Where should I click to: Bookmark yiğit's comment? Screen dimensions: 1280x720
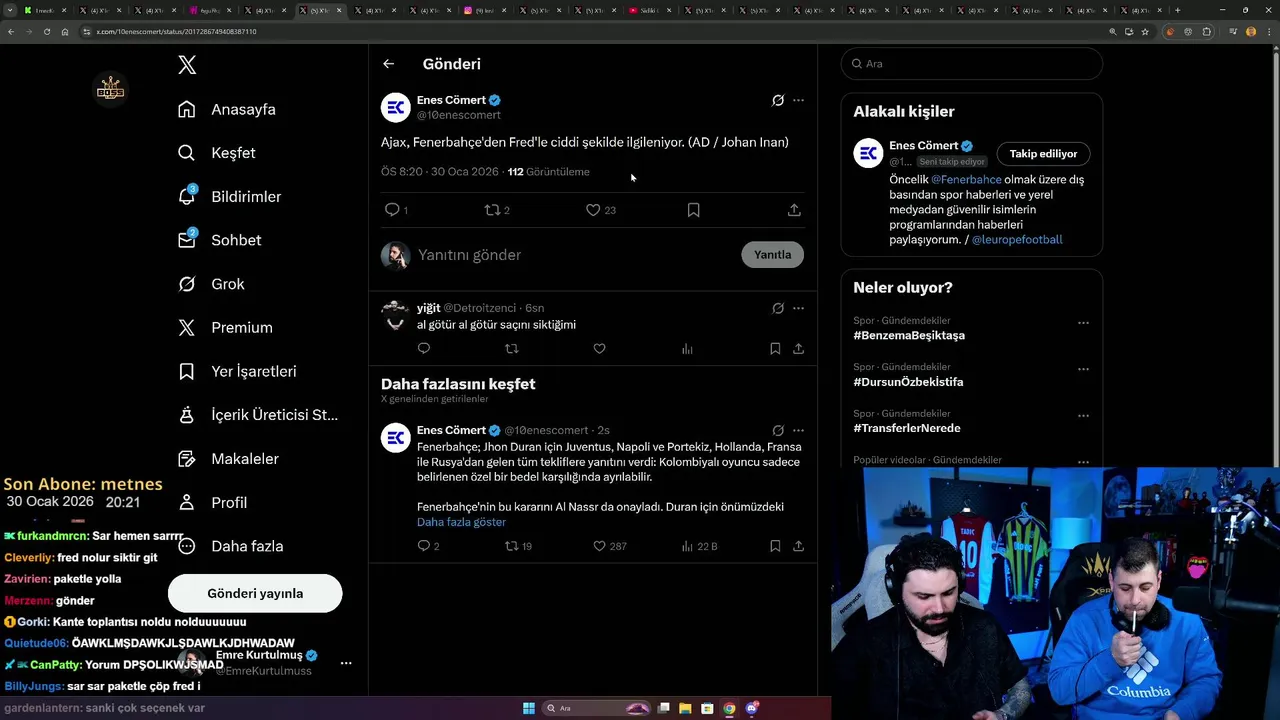tap(775, 349)
